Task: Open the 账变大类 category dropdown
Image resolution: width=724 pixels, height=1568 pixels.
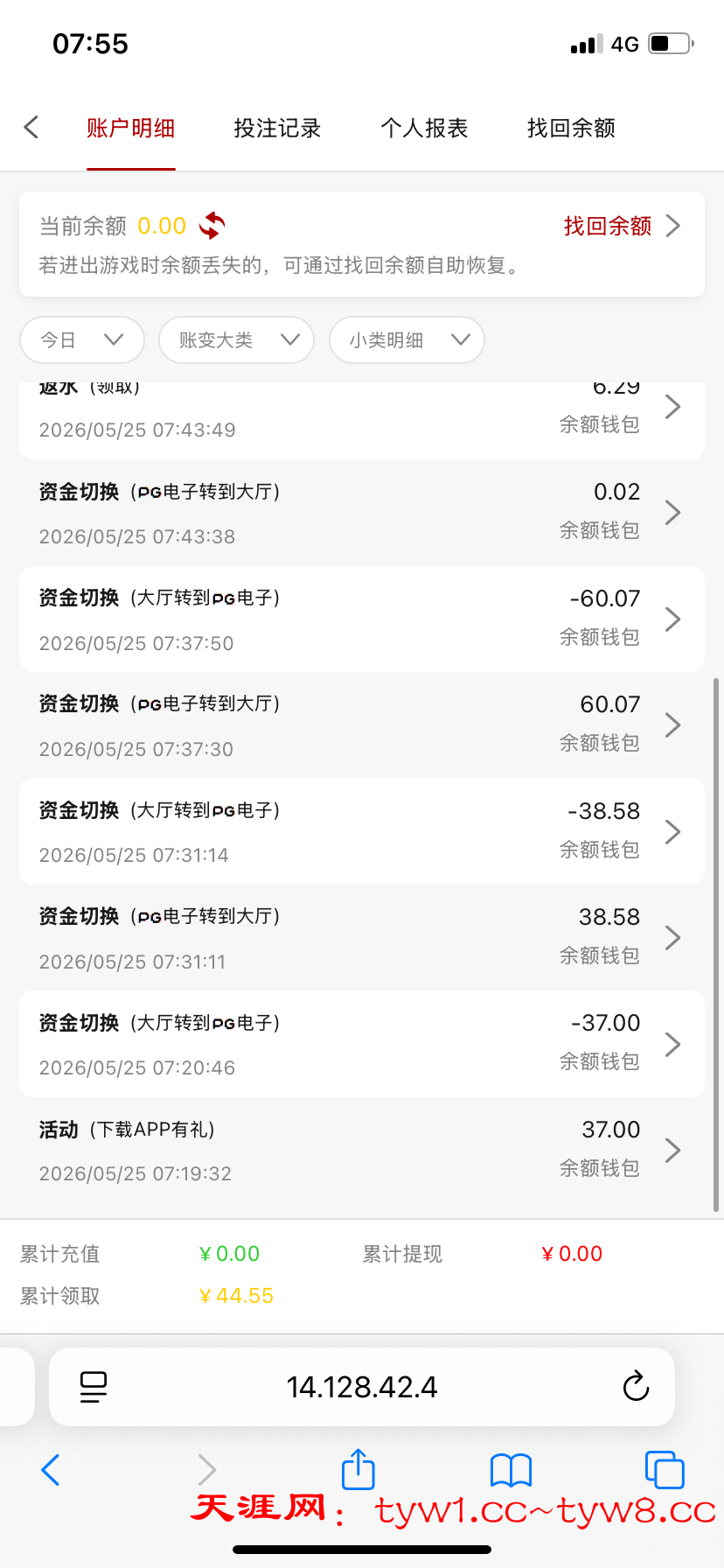Action: 236,339
